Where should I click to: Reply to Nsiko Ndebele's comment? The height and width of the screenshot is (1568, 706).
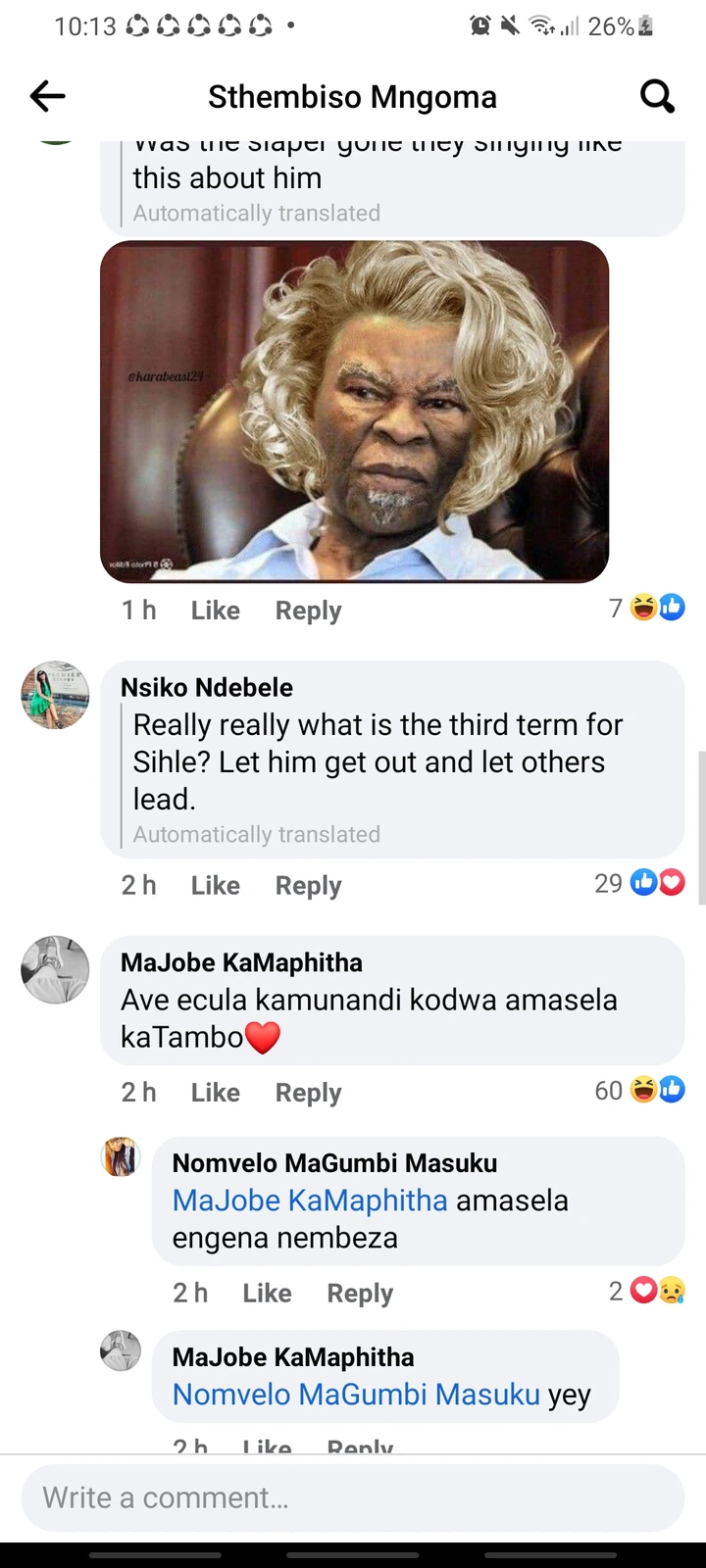tap(308, 885)
